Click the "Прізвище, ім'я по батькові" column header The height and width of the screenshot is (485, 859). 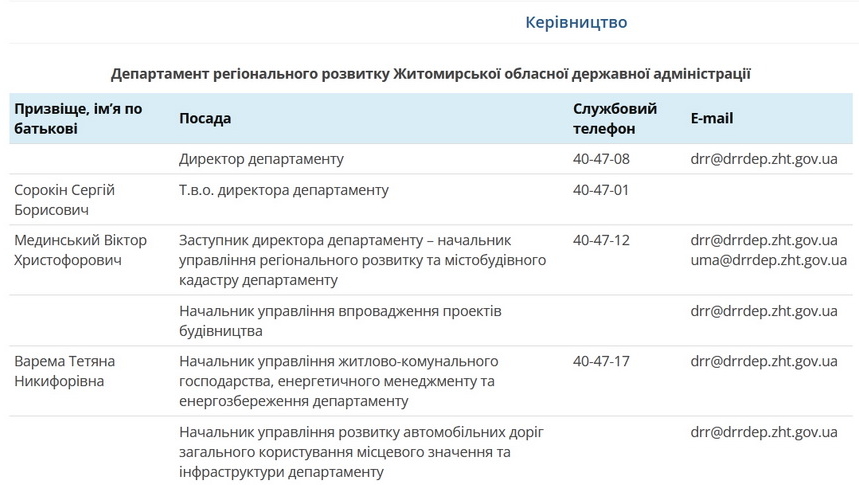(x=78, y=118)
